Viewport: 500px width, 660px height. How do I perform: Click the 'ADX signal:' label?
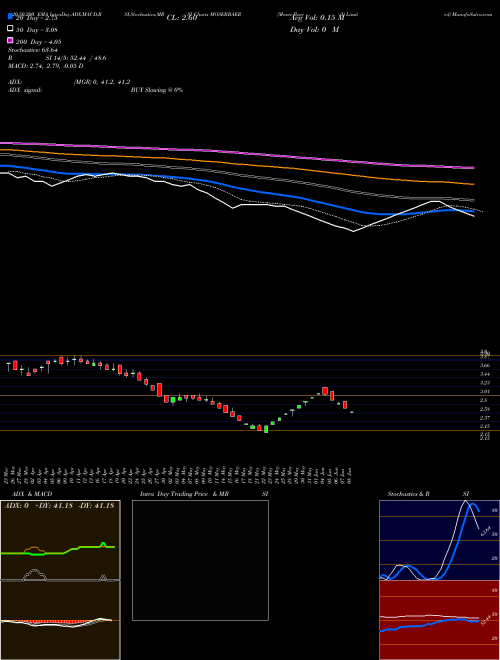click(x=25, y=90)
